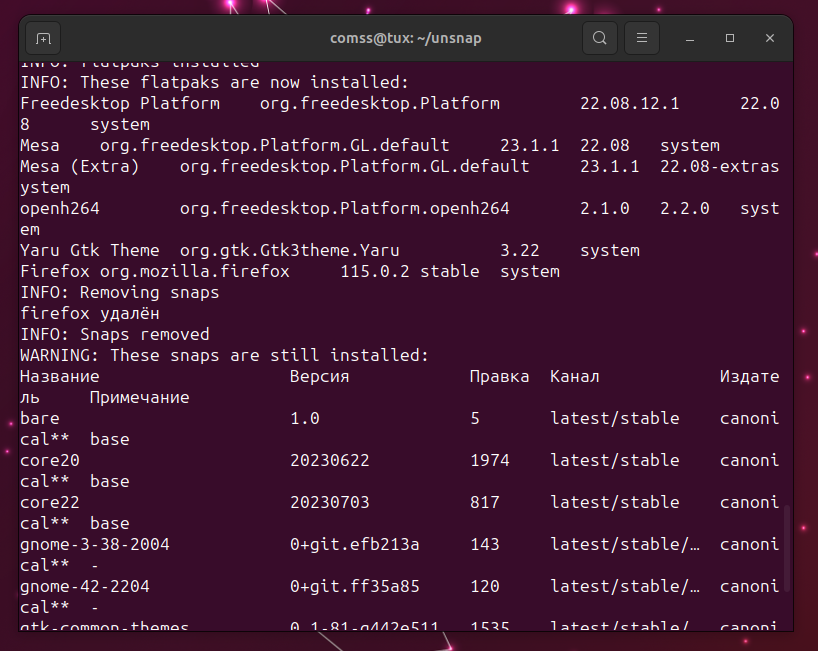Click the gnome-3-38-2004 snap entry
Viewport: 818px width, 651px height.
95,544
